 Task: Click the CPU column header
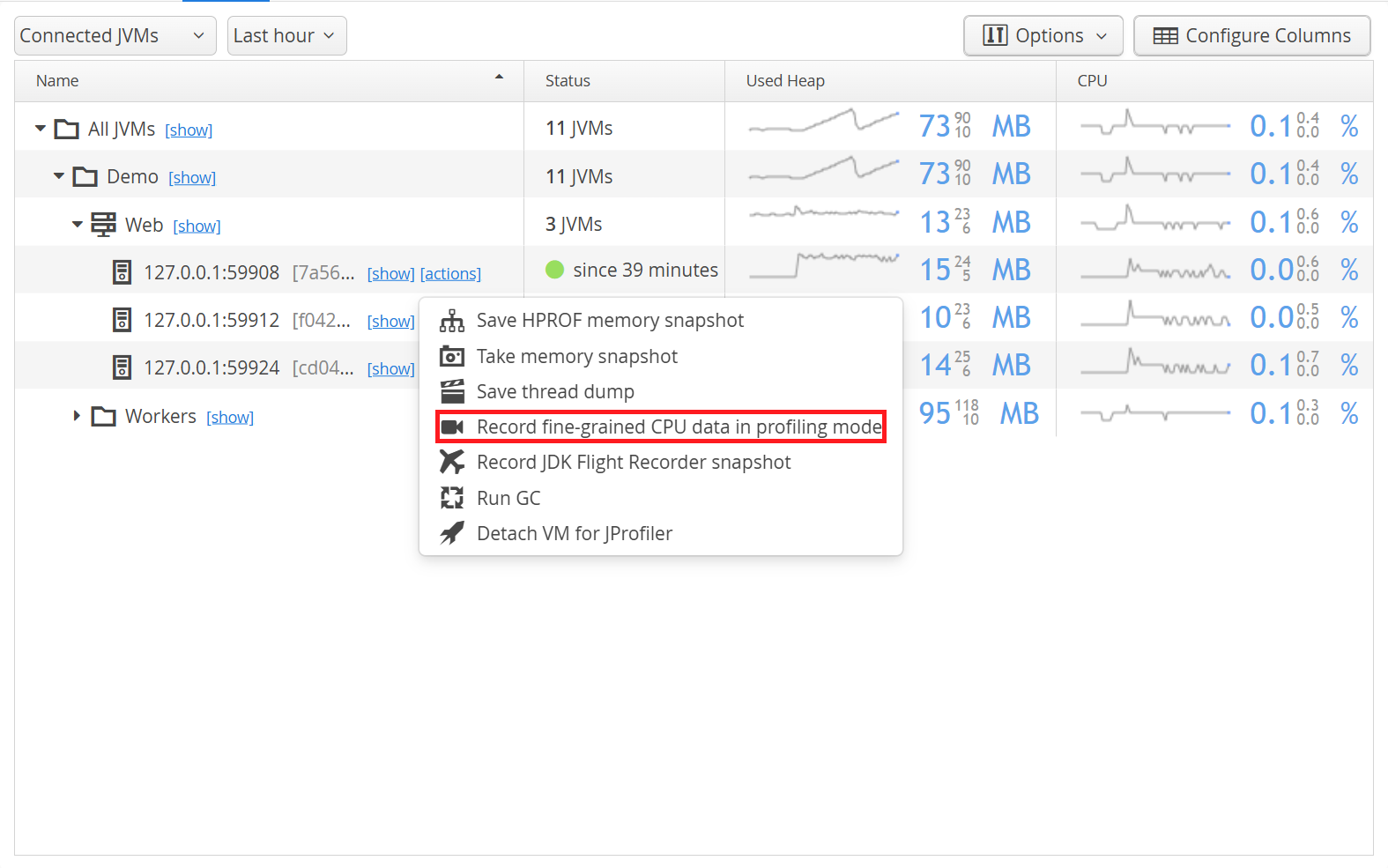[1215, 81]
